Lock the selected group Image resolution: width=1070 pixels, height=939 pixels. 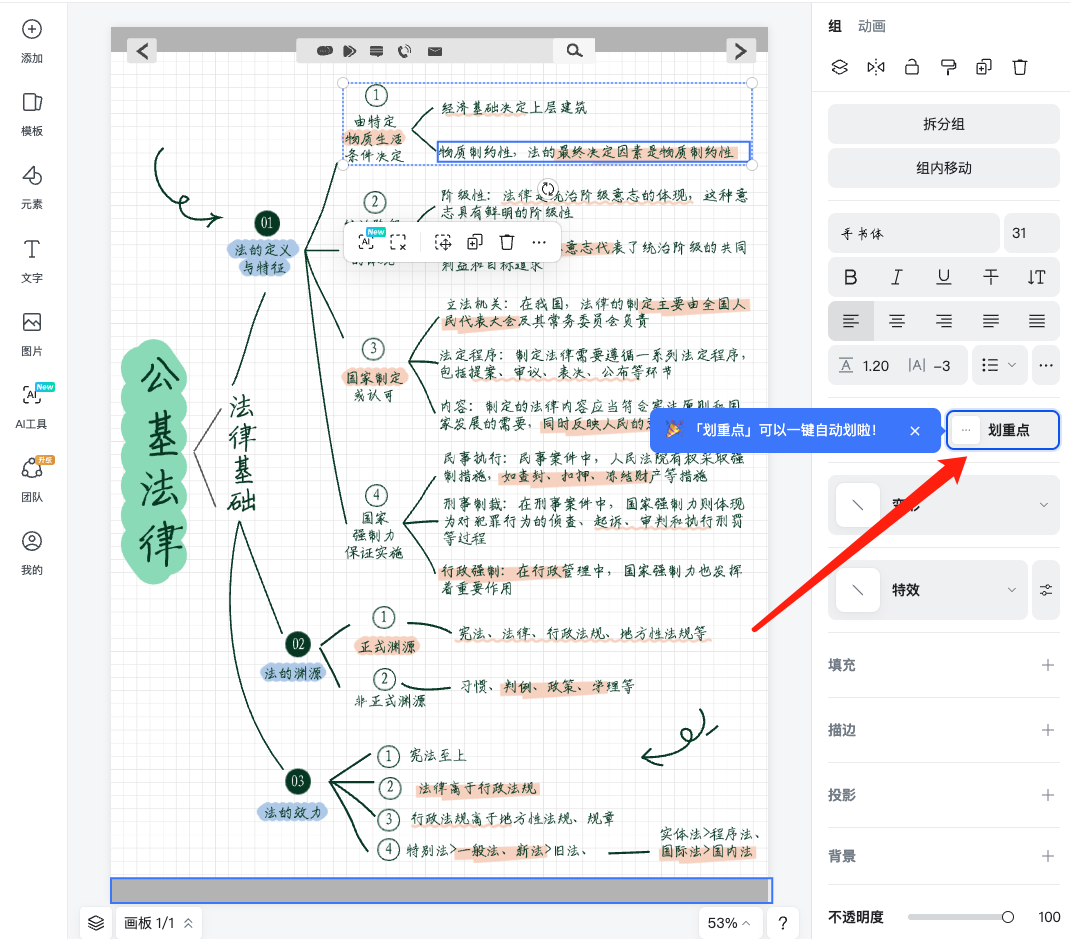click(x=911, y=67)
